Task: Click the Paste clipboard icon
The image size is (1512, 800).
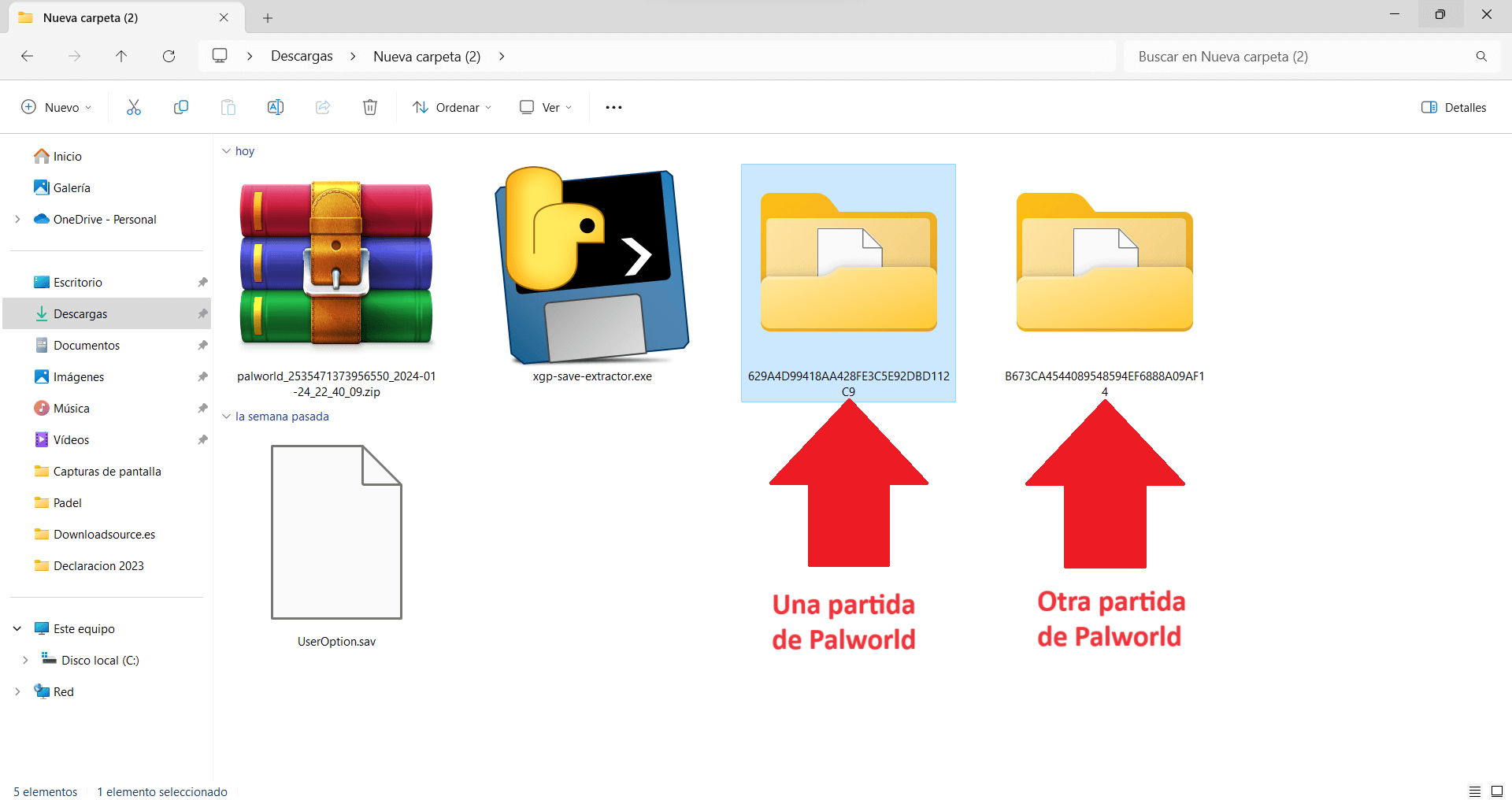Action: [228, 107]
